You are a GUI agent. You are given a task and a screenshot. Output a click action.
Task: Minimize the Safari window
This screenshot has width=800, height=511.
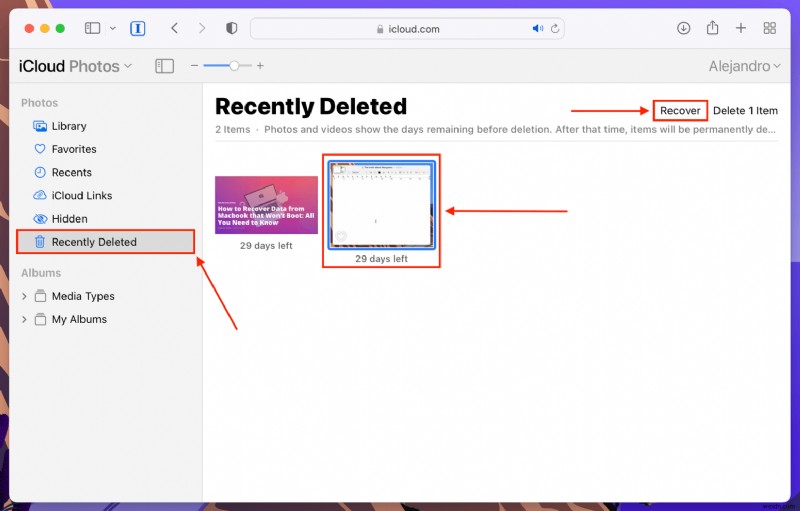[45, 29]
